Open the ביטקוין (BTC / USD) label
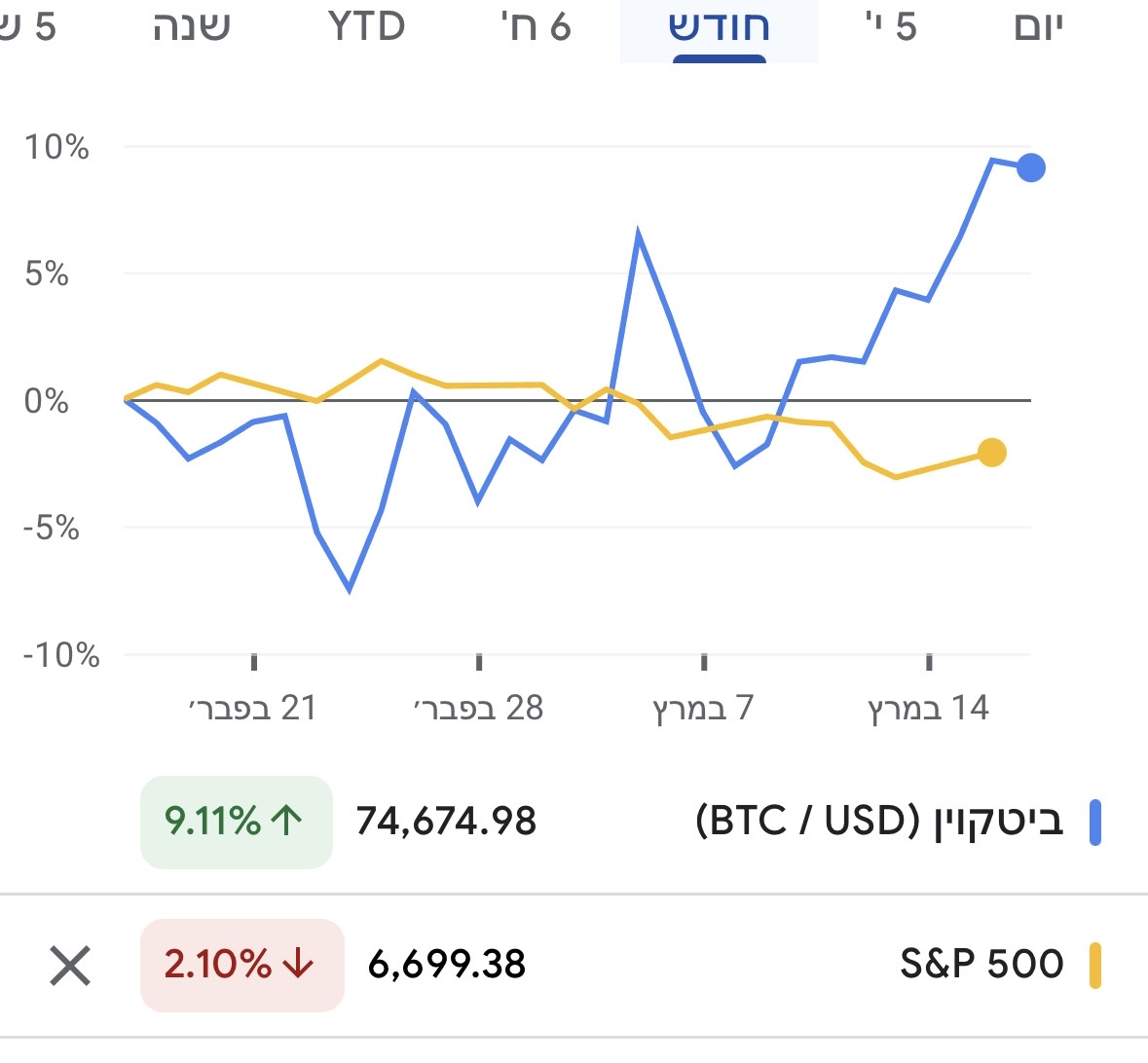 (x=879, y=822)
